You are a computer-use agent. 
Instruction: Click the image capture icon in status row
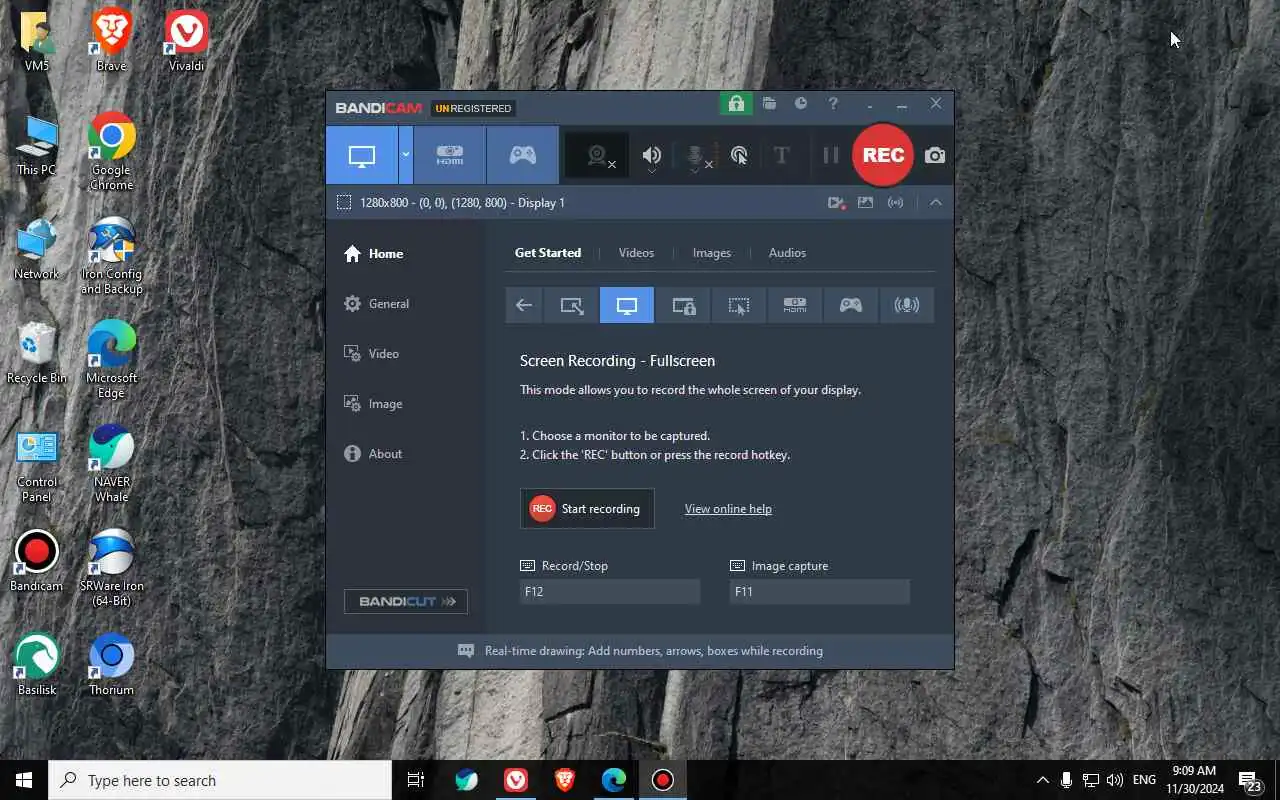[866, 202]
